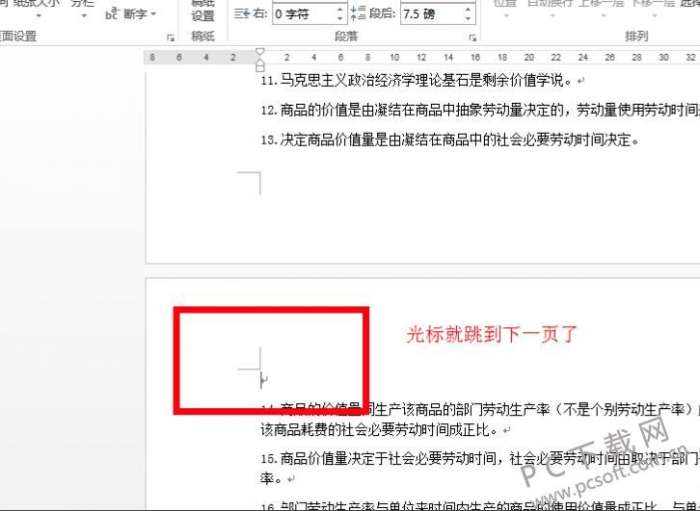Click the 稿纸设置 manuscript paper button
Screen dimensions: 700x511
(x=203, y=11)
